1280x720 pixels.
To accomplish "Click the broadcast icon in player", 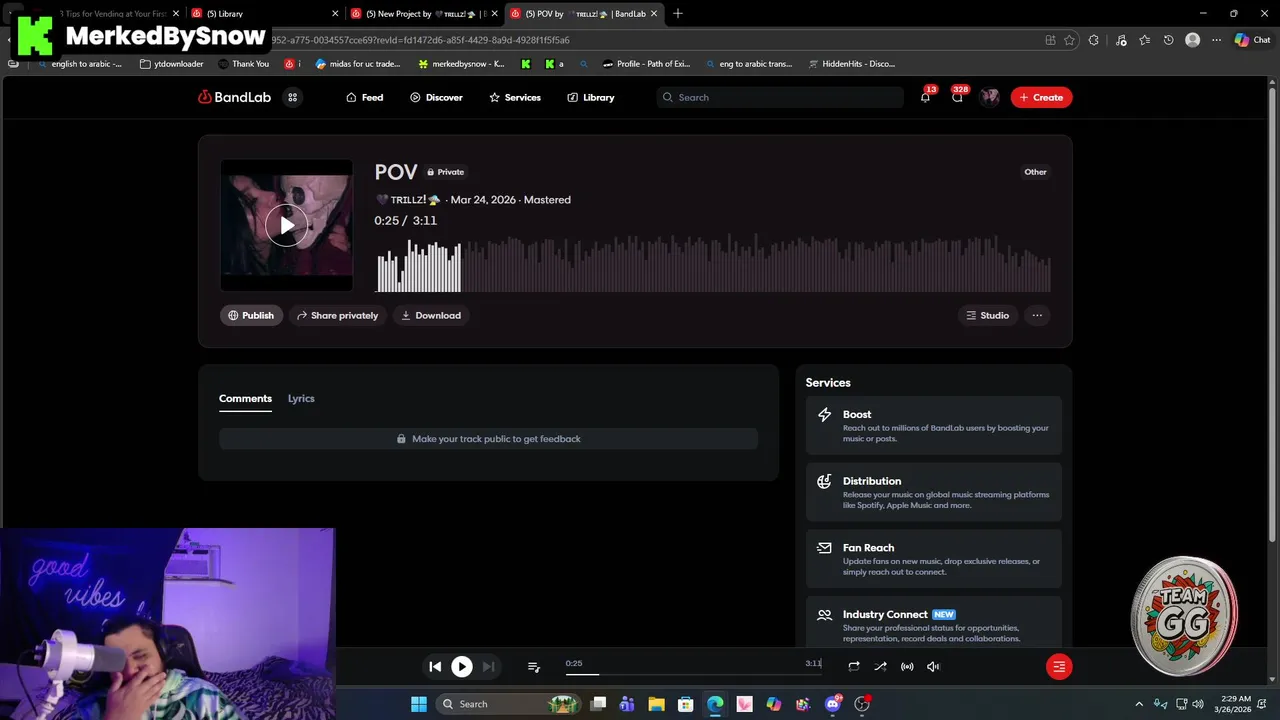I will coord(907,666).
